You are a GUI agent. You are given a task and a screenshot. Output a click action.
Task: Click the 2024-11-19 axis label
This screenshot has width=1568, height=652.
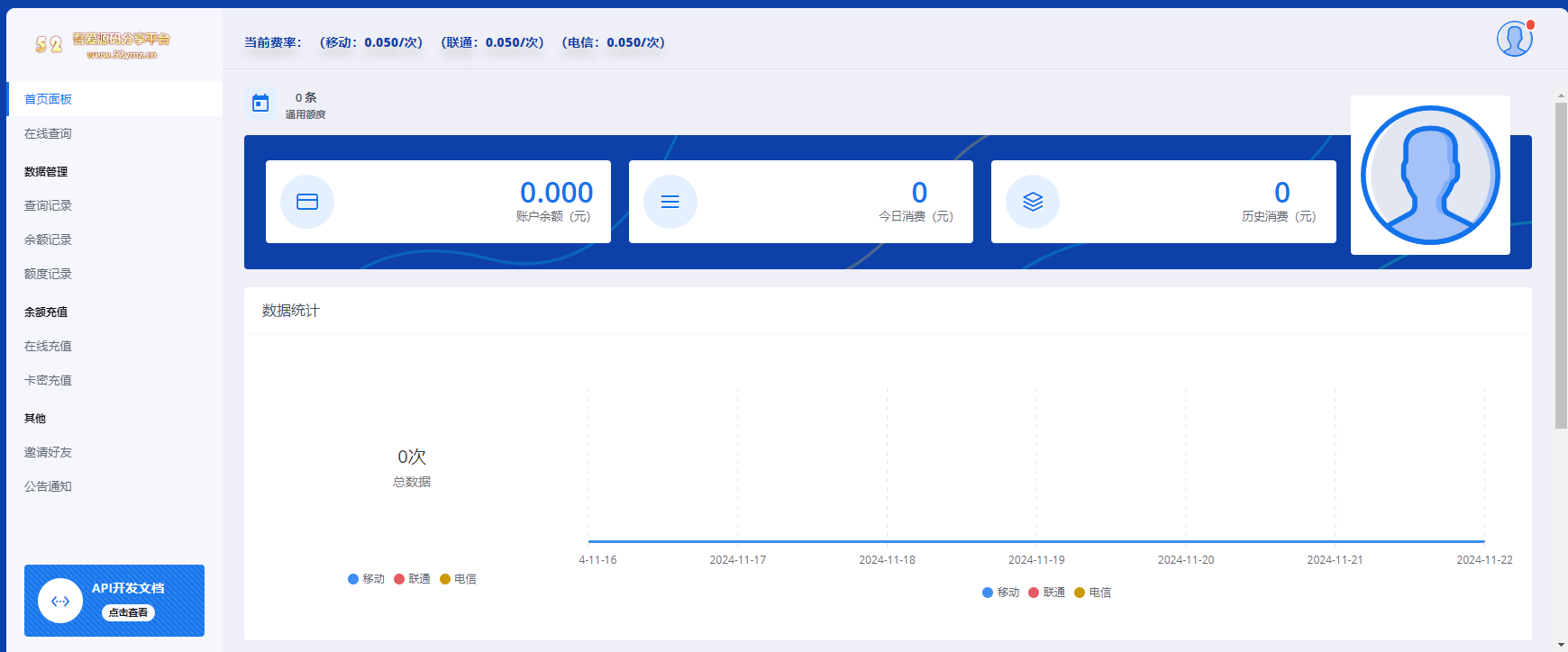point(1036,560)
